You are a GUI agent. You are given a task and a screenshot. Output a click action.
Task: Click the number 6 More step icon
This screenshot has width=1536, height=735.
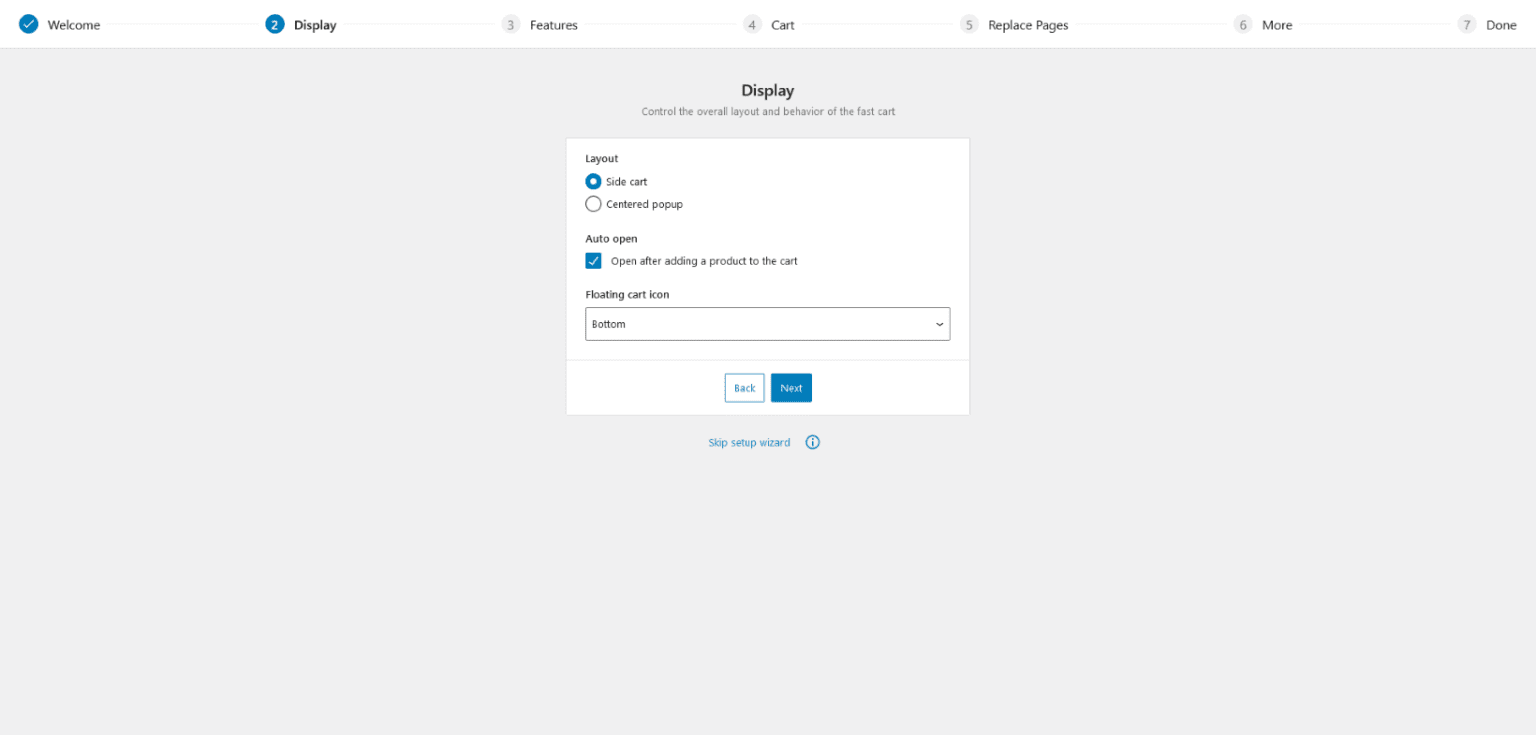(1242, 23)
